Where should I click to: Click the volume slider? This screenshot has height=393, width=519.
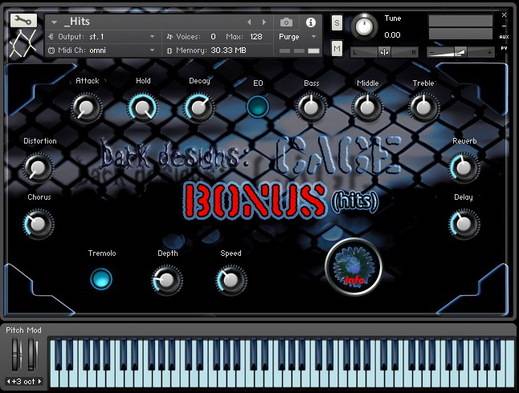click(x=460, y=52)
